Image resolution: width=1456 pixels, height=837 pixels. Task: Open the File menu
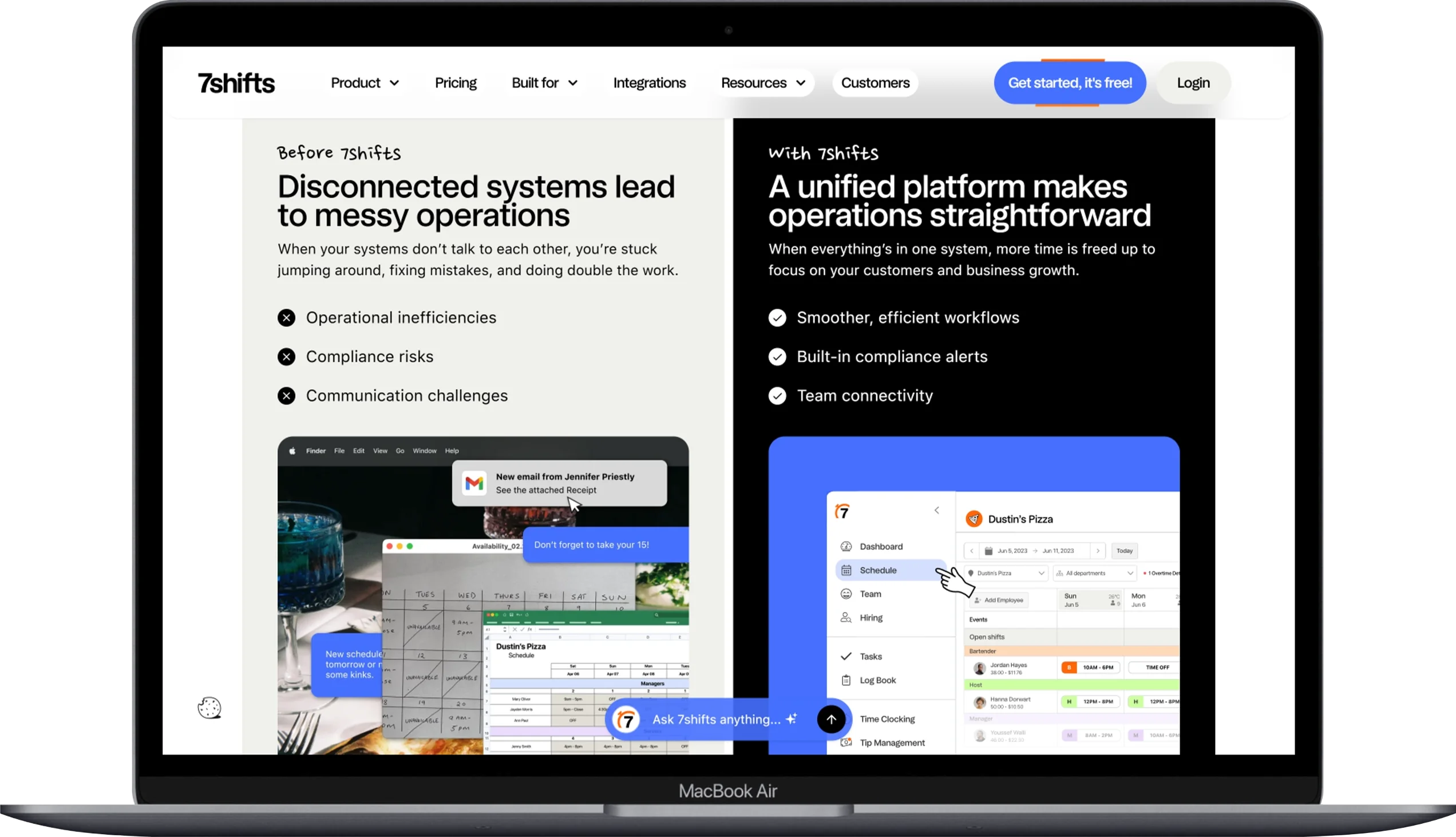click(339, 451)
